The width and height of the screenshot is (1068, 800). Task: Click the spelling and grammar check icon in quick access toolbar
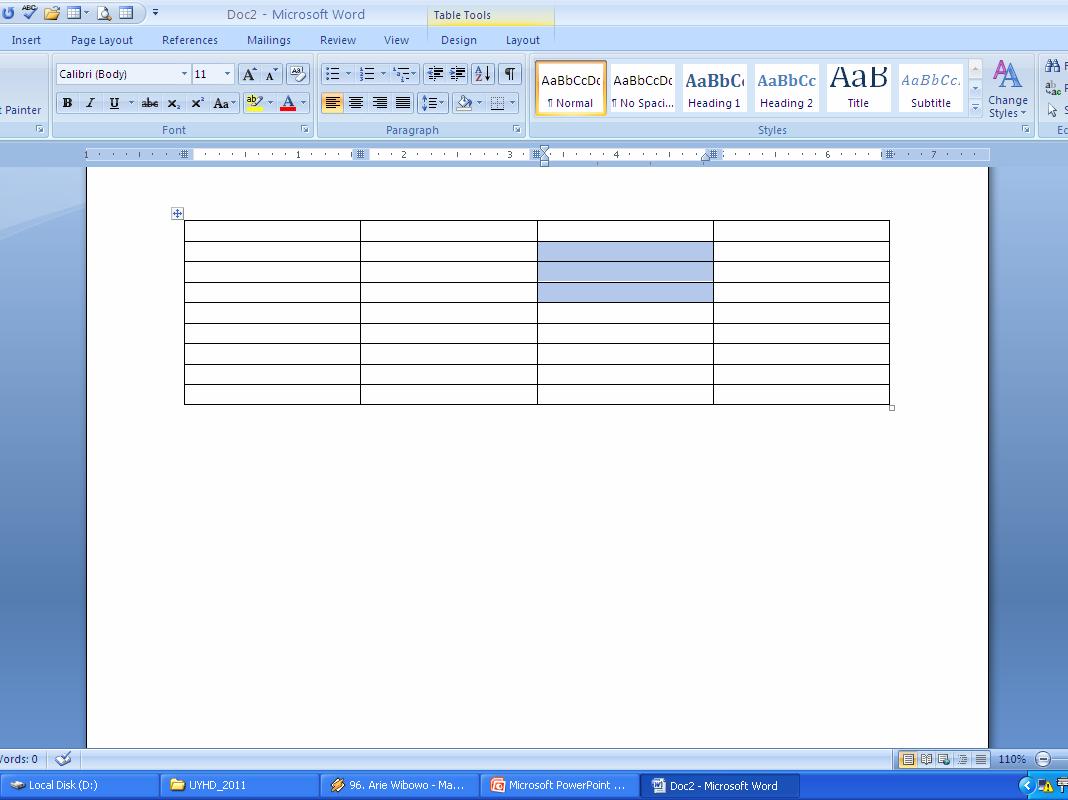[x=29, y=12]
